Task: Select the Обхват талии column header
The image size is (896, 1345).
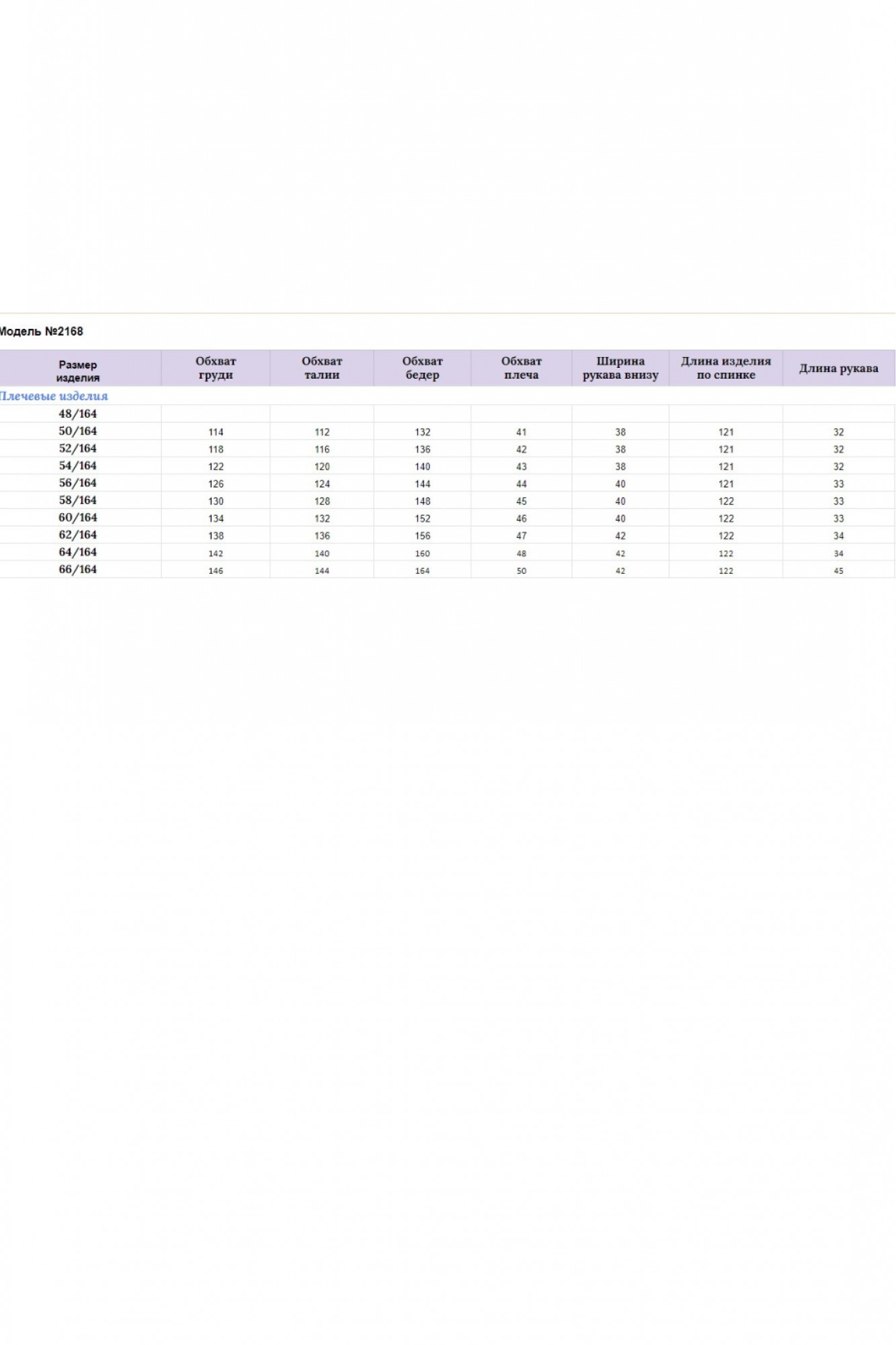Action: point(321,368)
